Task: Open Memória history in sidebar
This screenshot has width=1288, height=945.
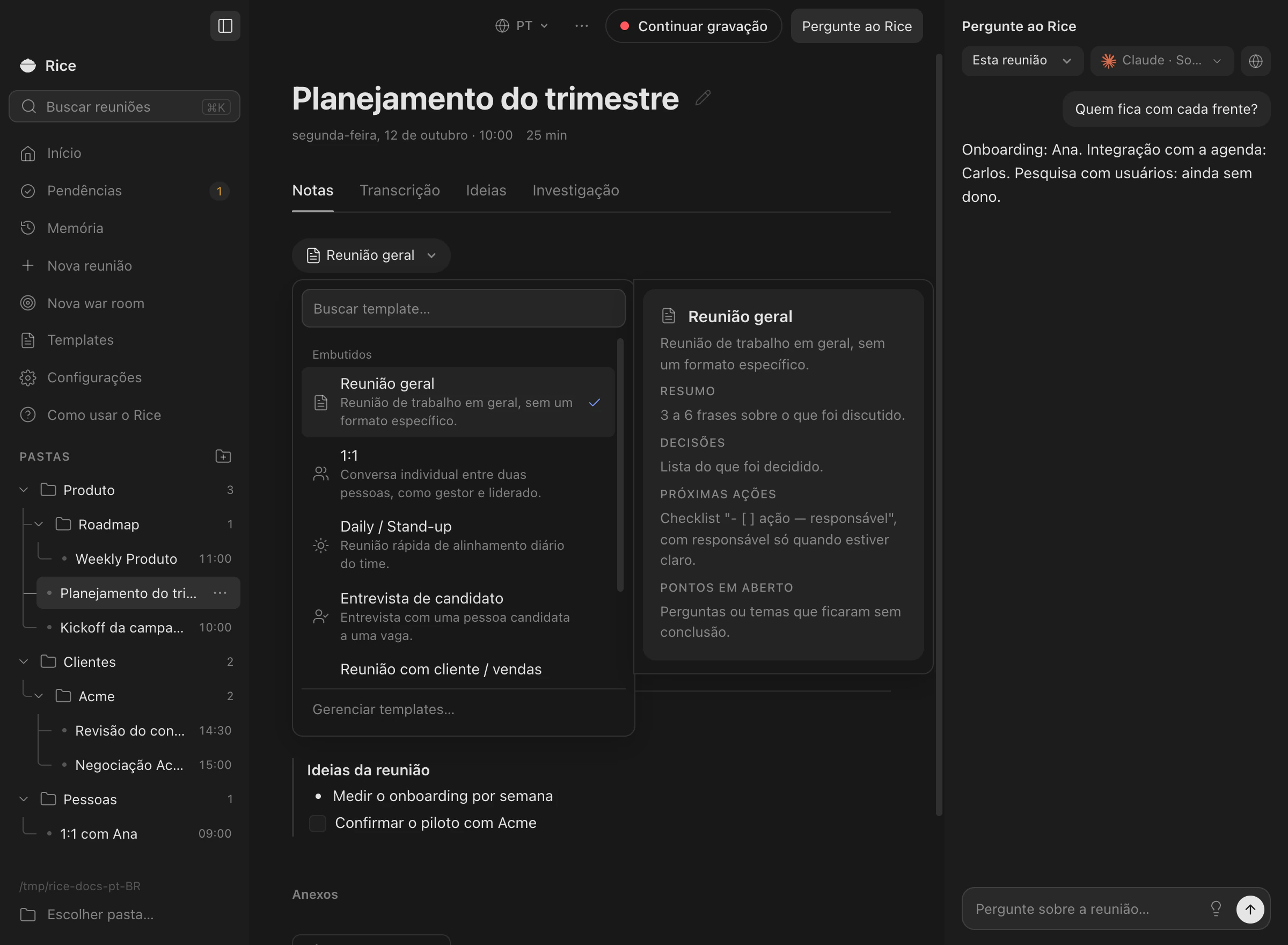Action: (x=125, y=228)
